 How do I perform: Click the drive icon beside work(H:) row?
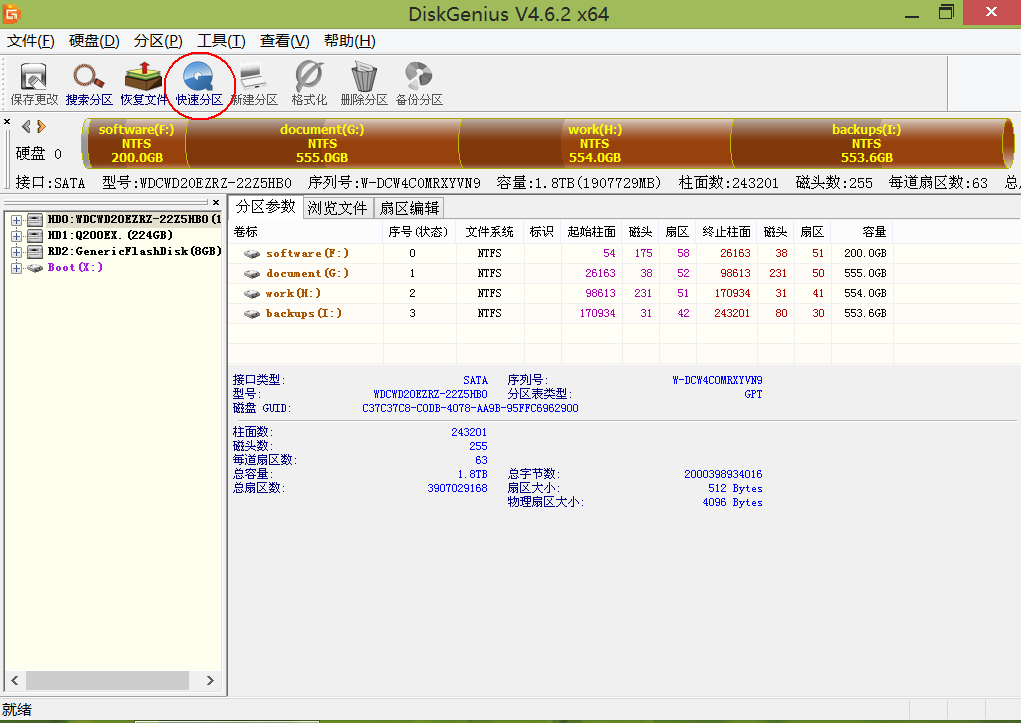point(252,294)
